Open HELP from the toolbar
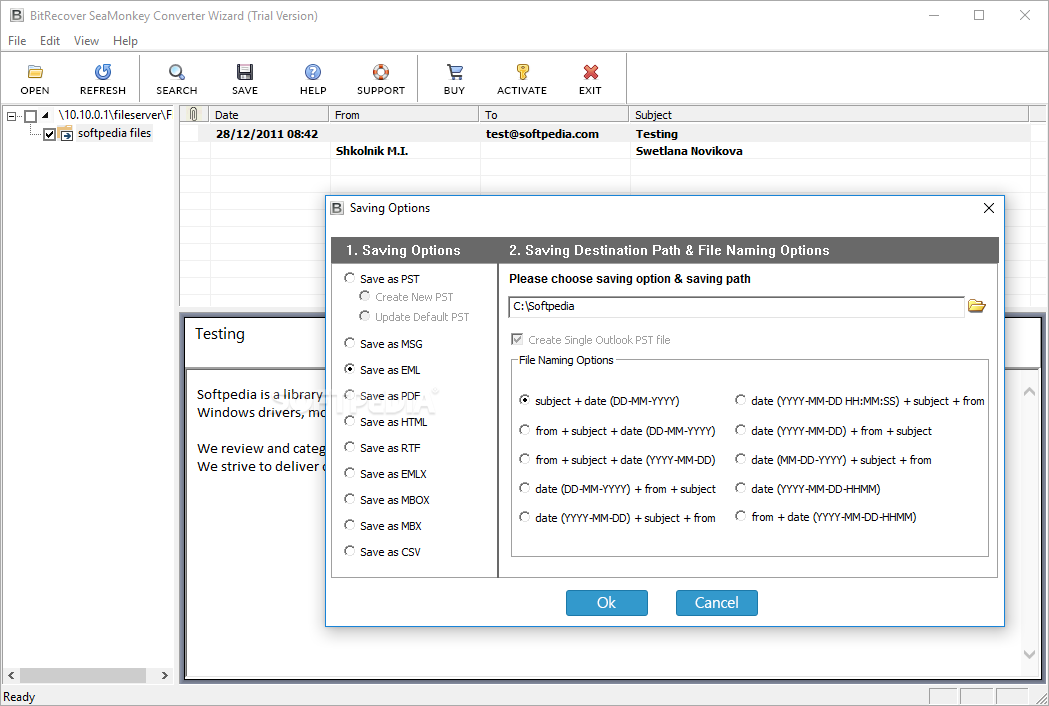The width and height of the screenshot is (1049, 706). point(312,72)
